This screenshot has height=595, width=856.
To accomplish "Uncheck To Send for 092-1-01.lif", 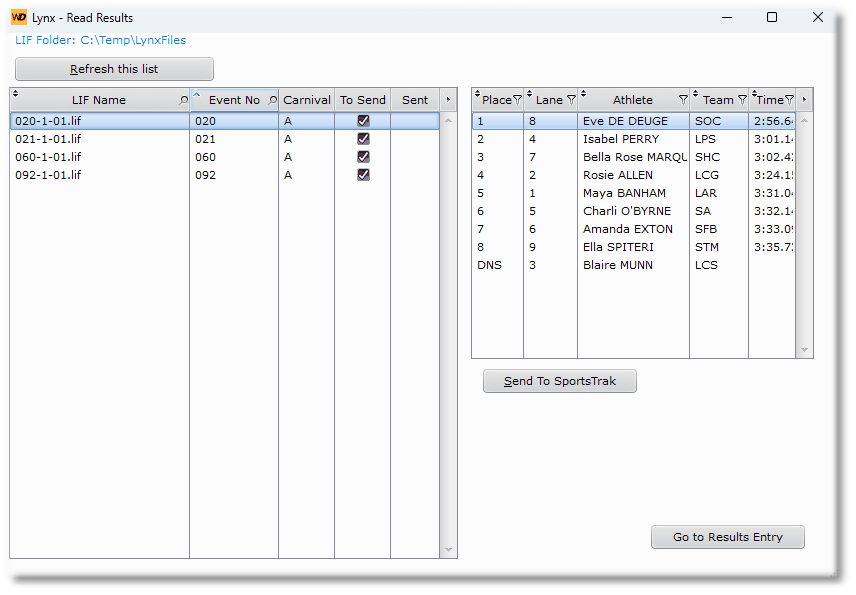I will point(363,175).
